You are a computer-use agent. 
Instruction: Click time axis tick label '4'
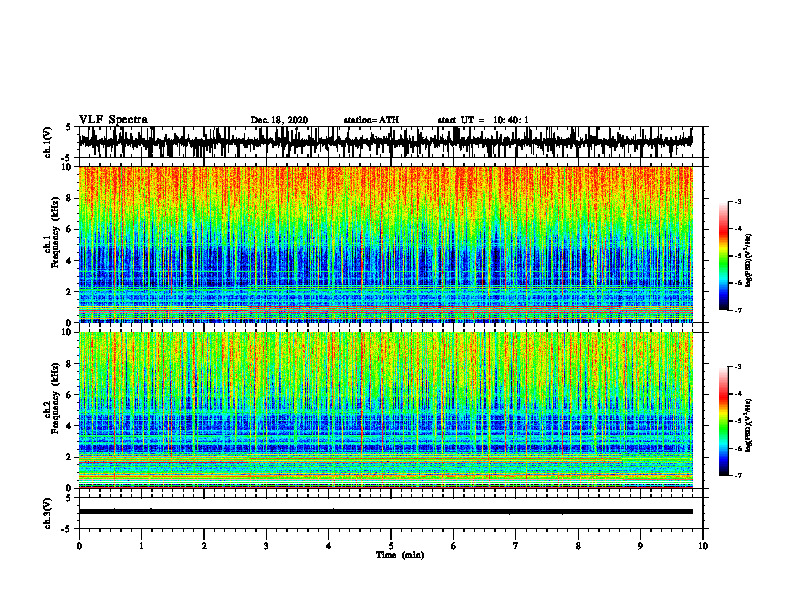[329, 546]
